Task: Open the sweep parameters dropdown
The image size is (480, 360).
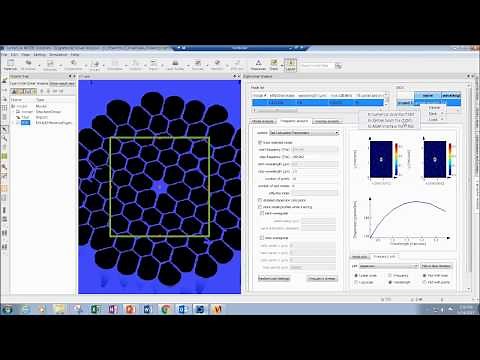Action: (x=304, y=133)
